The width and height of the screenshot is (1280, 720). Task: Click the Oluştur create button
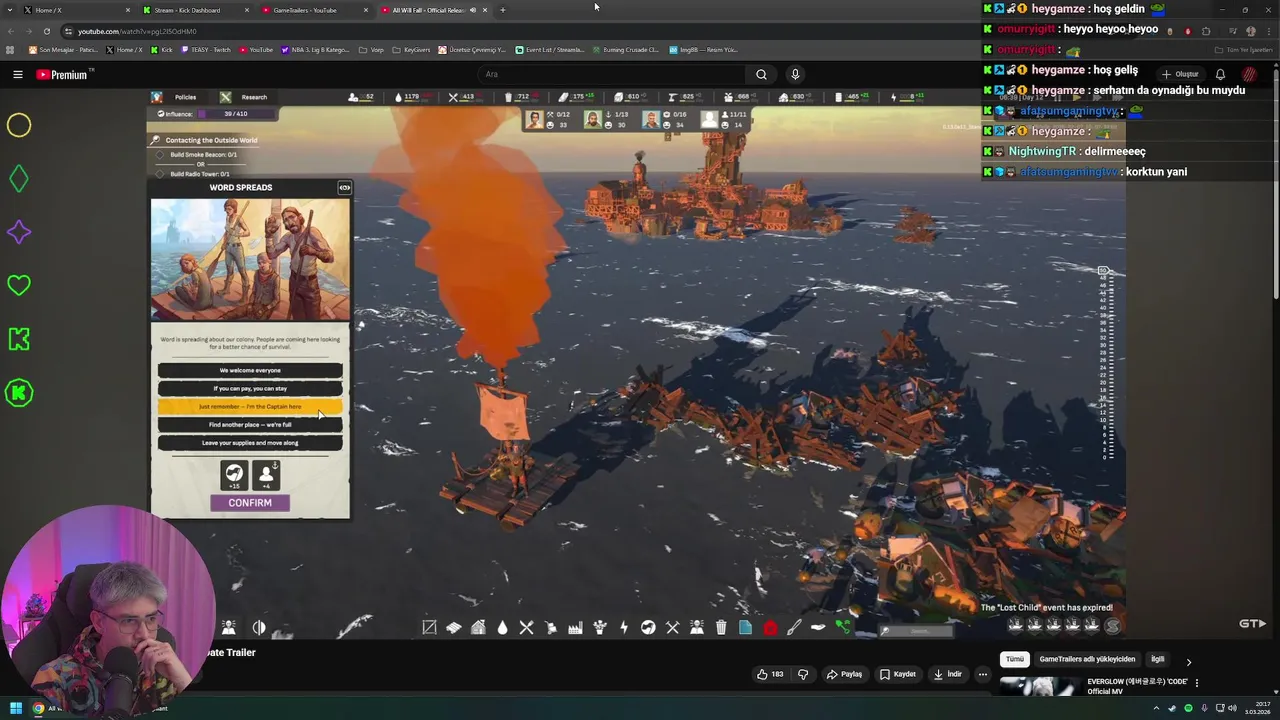point(1180,74)
